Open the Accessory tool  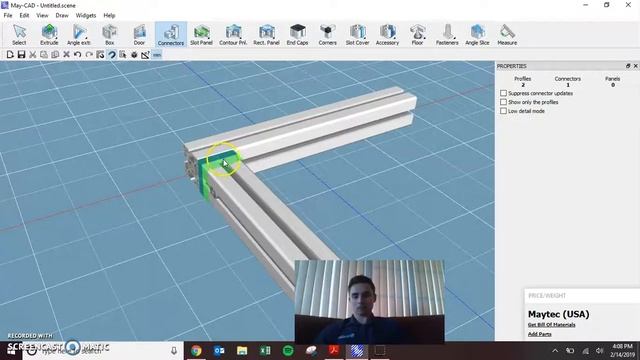click(387, 34)
